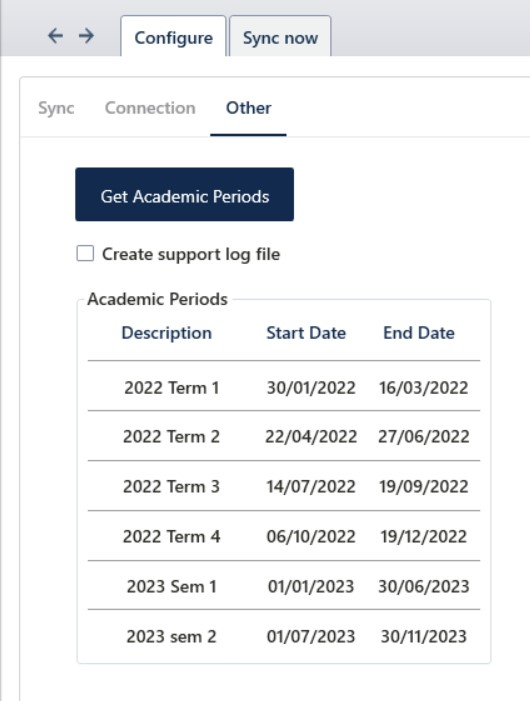
Task: Click the End Date column header
Action: [x=419, y=333]
